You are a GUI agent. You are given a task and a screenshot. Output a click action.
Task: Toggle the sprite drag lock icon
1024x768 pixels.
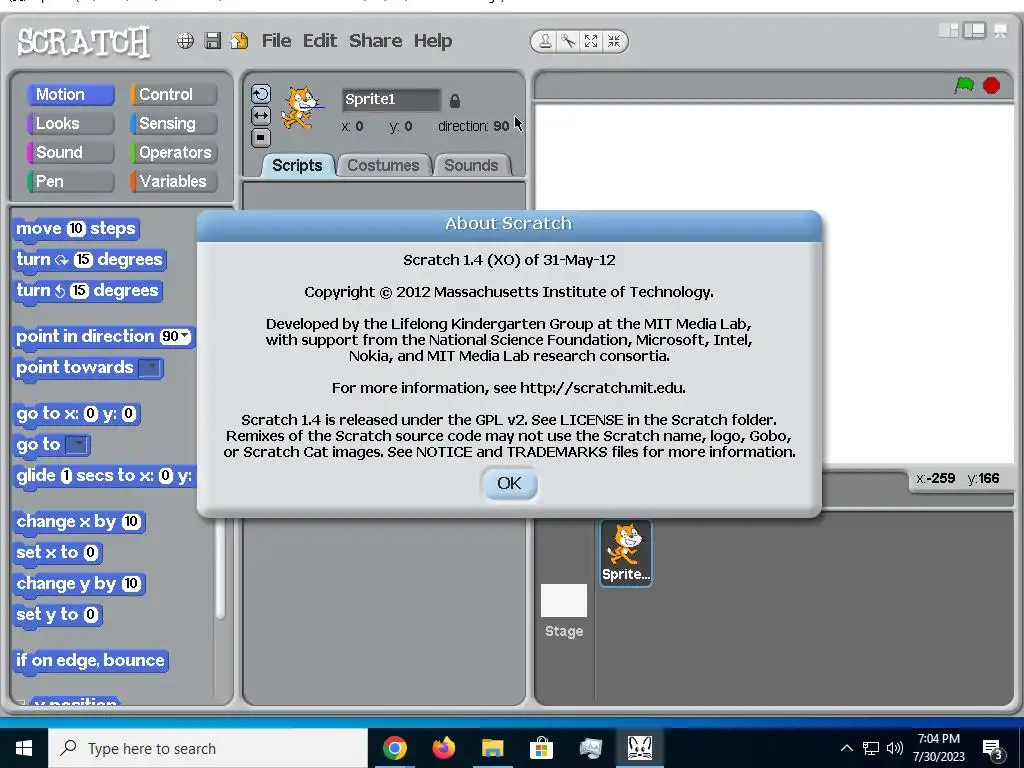pyautogui.click(x=455, y=101)
